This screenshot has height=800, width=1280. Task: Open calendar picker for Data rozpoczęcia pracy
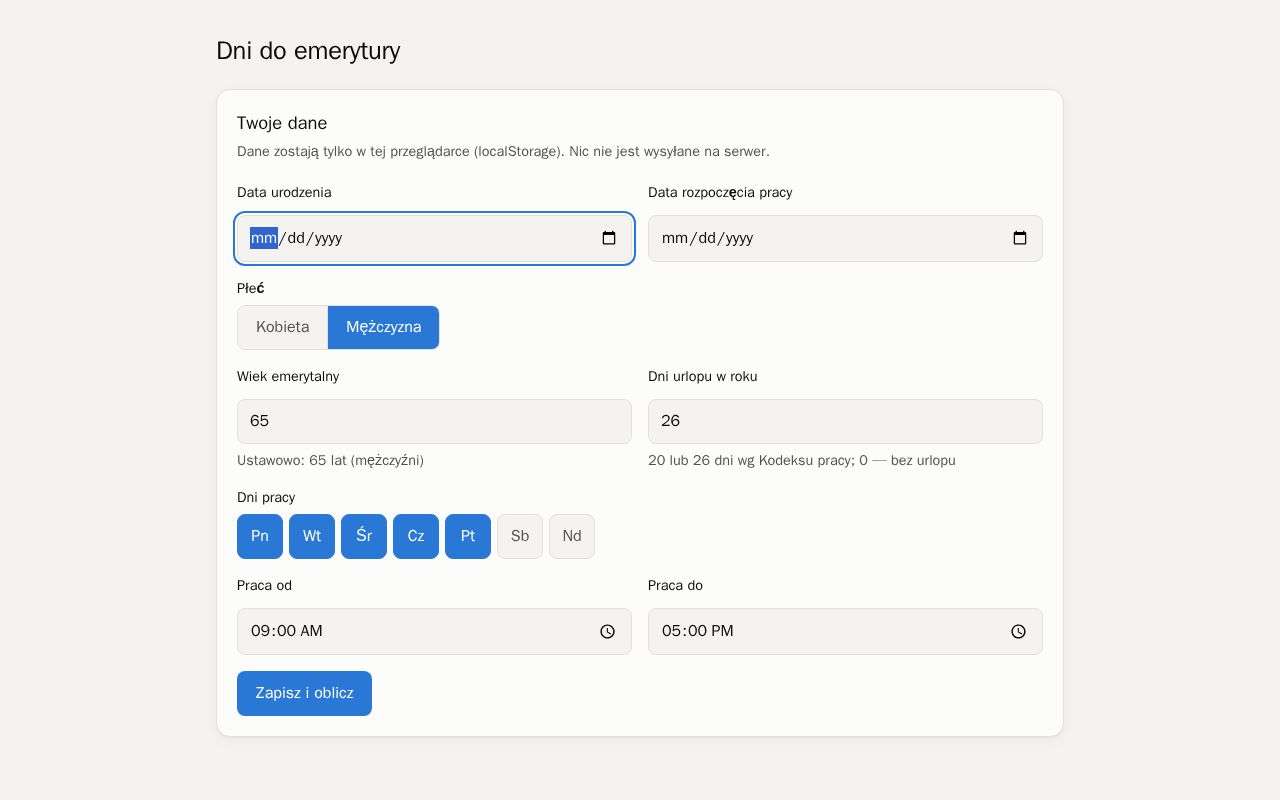pos(1020,238)
